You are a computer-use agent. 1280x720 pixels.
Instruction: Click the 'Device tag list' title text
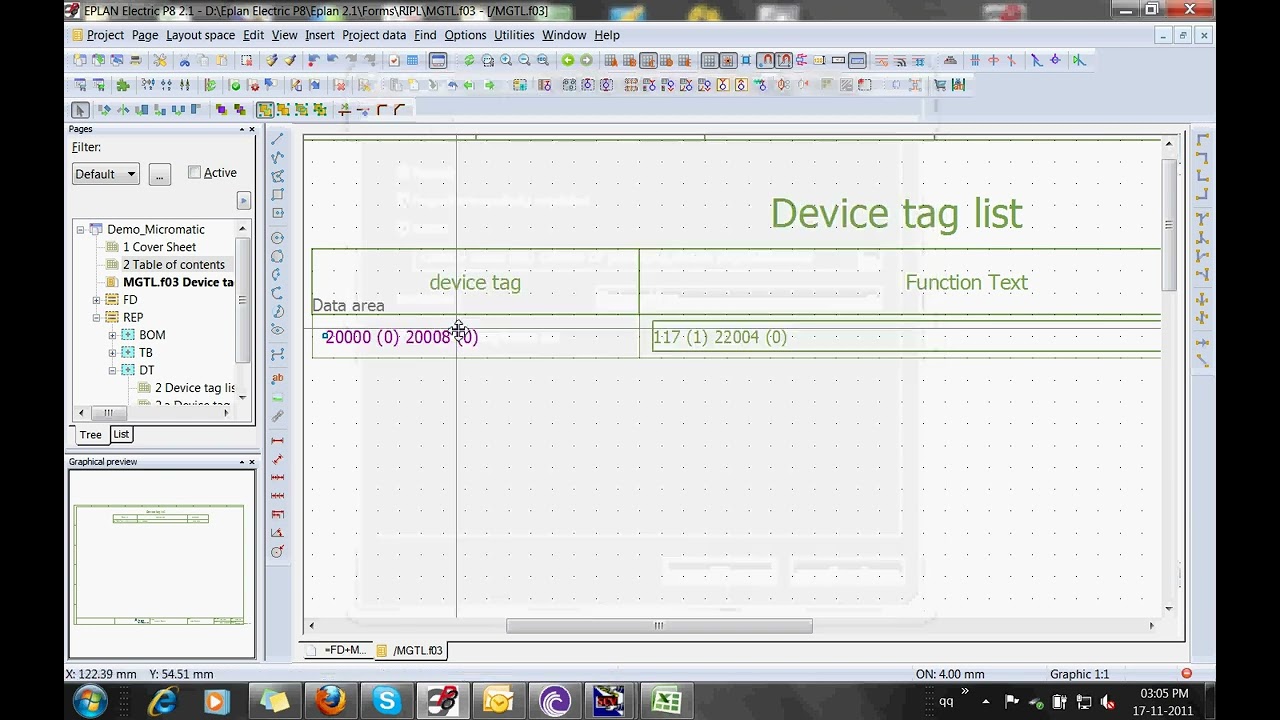896,213
